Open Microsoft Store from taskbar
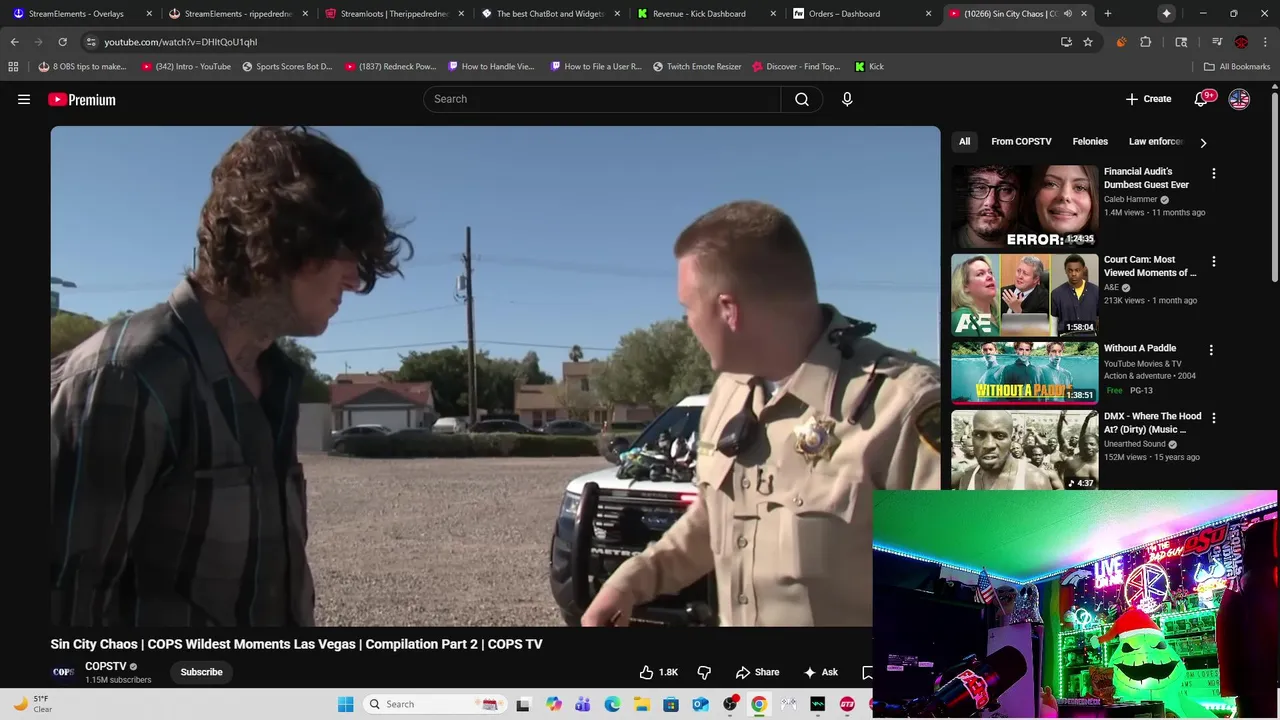 pyautogui.click(x=671, y=704)
